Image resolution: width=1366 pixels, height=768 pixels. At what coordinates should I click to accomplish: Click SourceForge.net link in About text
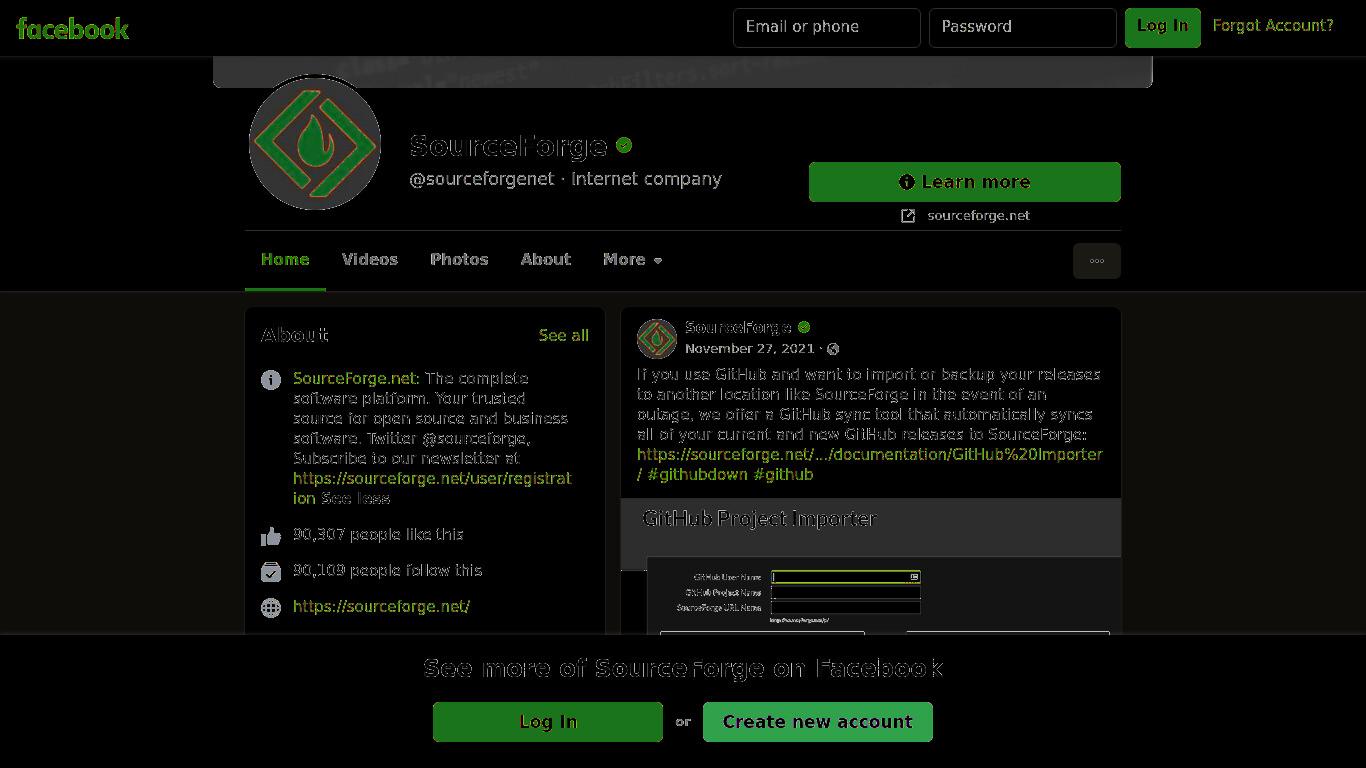(x=356, y=379)
